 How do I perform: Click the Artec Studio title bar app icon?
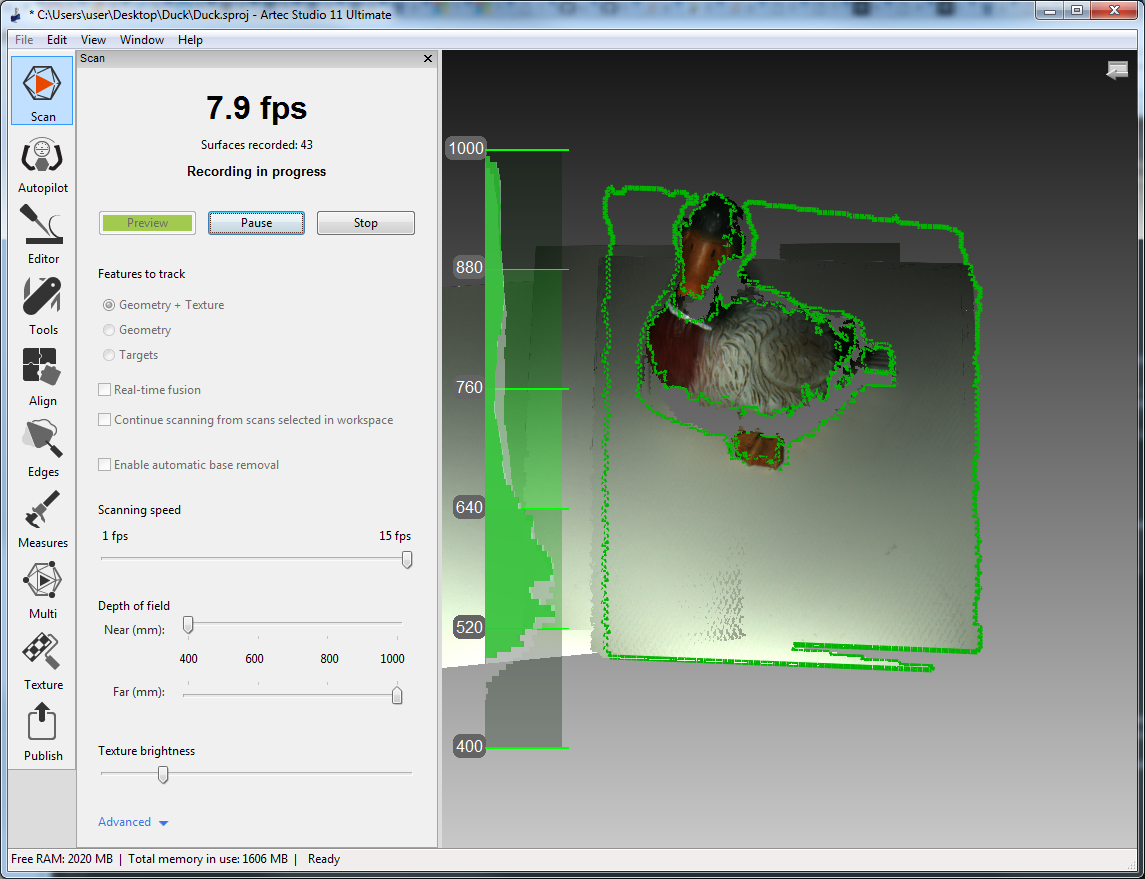pos(16,14)
